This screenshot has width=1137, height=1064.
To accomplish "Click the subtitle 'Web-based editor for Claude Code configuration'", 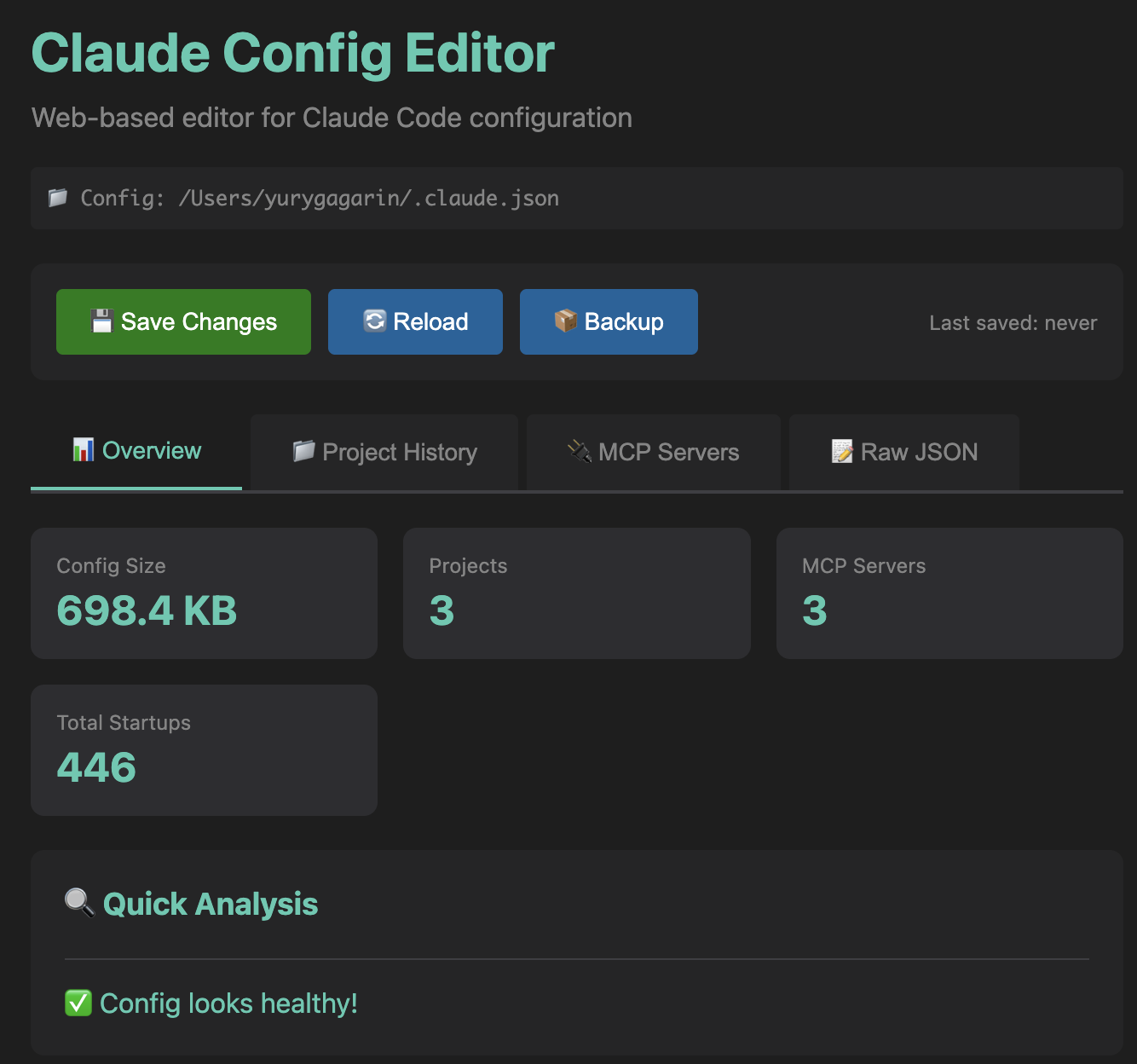I will (332, 118).
